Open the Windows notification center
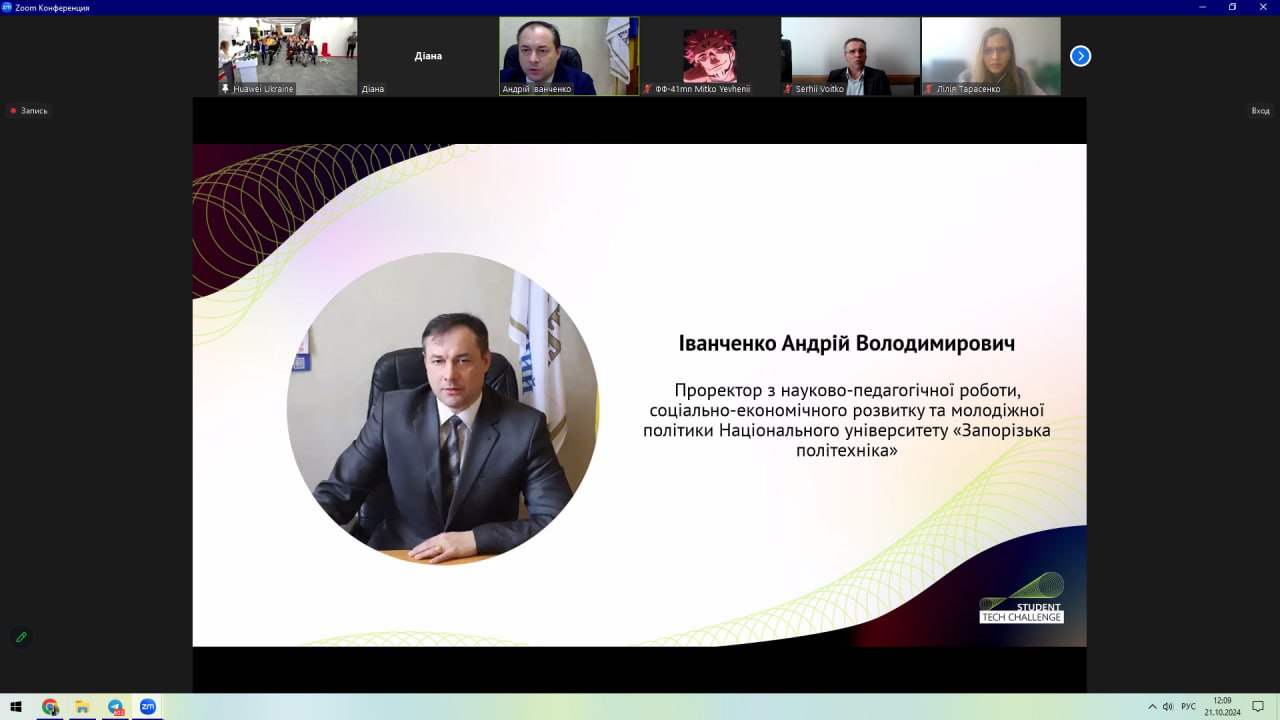This screenshot has width=1280, height=720. (x=1258, y=707)
